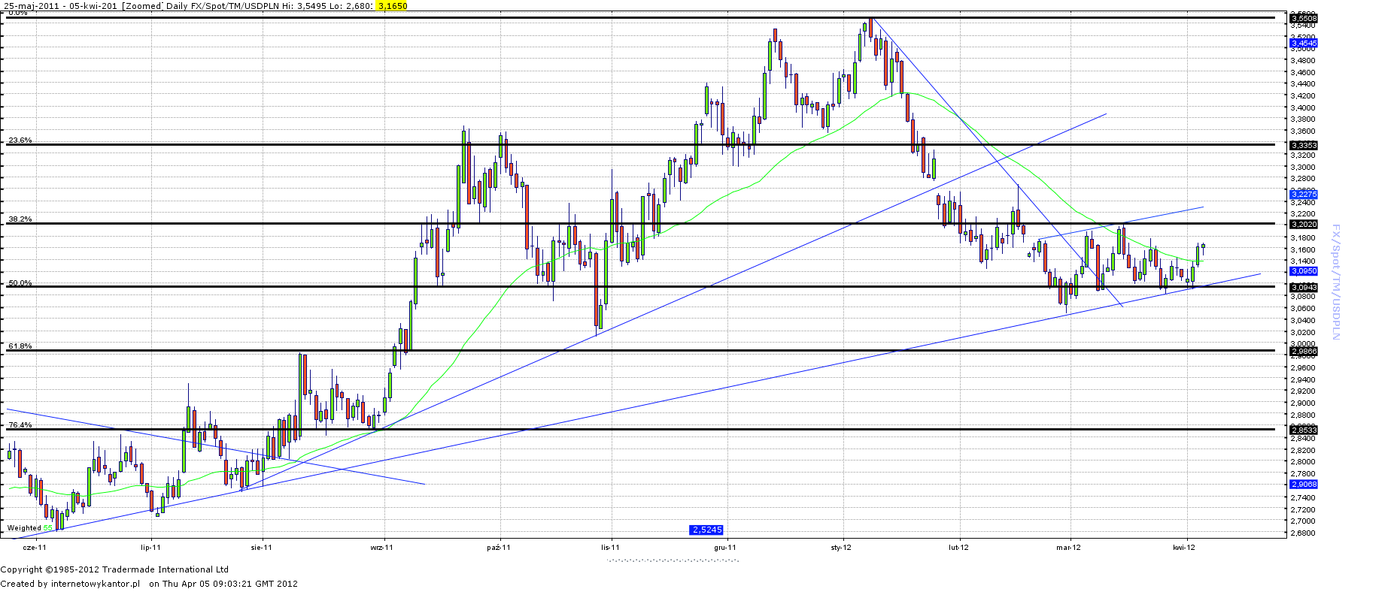Click the 61.8% Fibonacci retracement label
This screenshot has height=598, width=1400.
(20, 346)
